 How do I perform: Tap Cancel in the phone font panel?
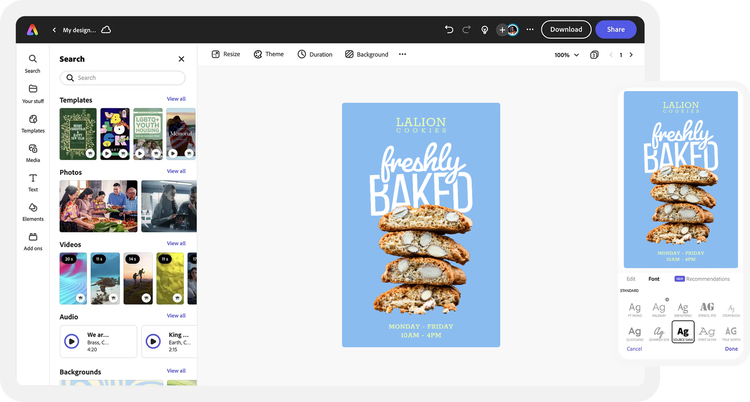[634, 348]
